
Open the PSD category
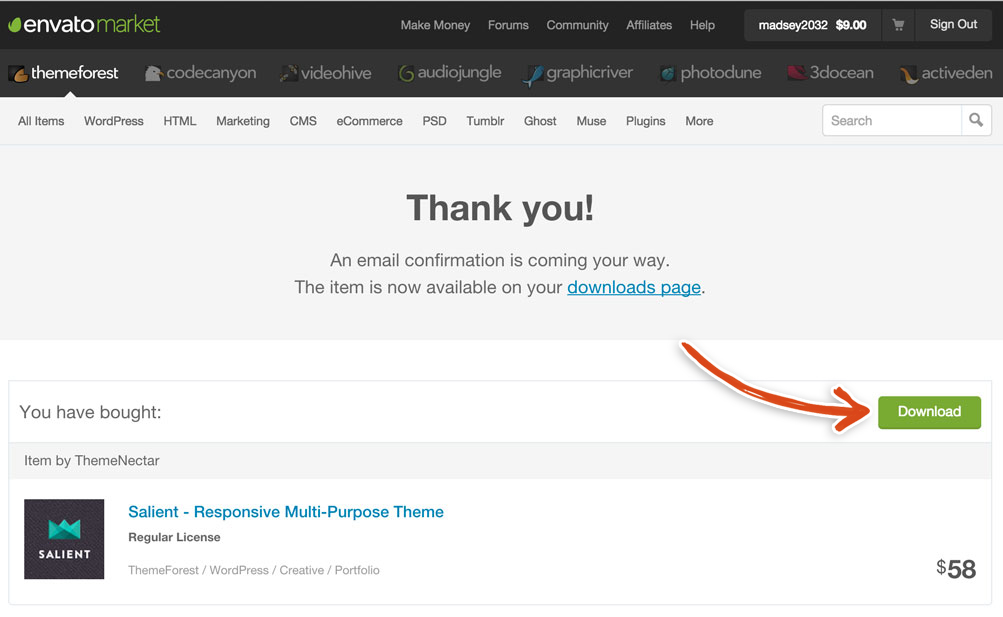pos(434,121)
